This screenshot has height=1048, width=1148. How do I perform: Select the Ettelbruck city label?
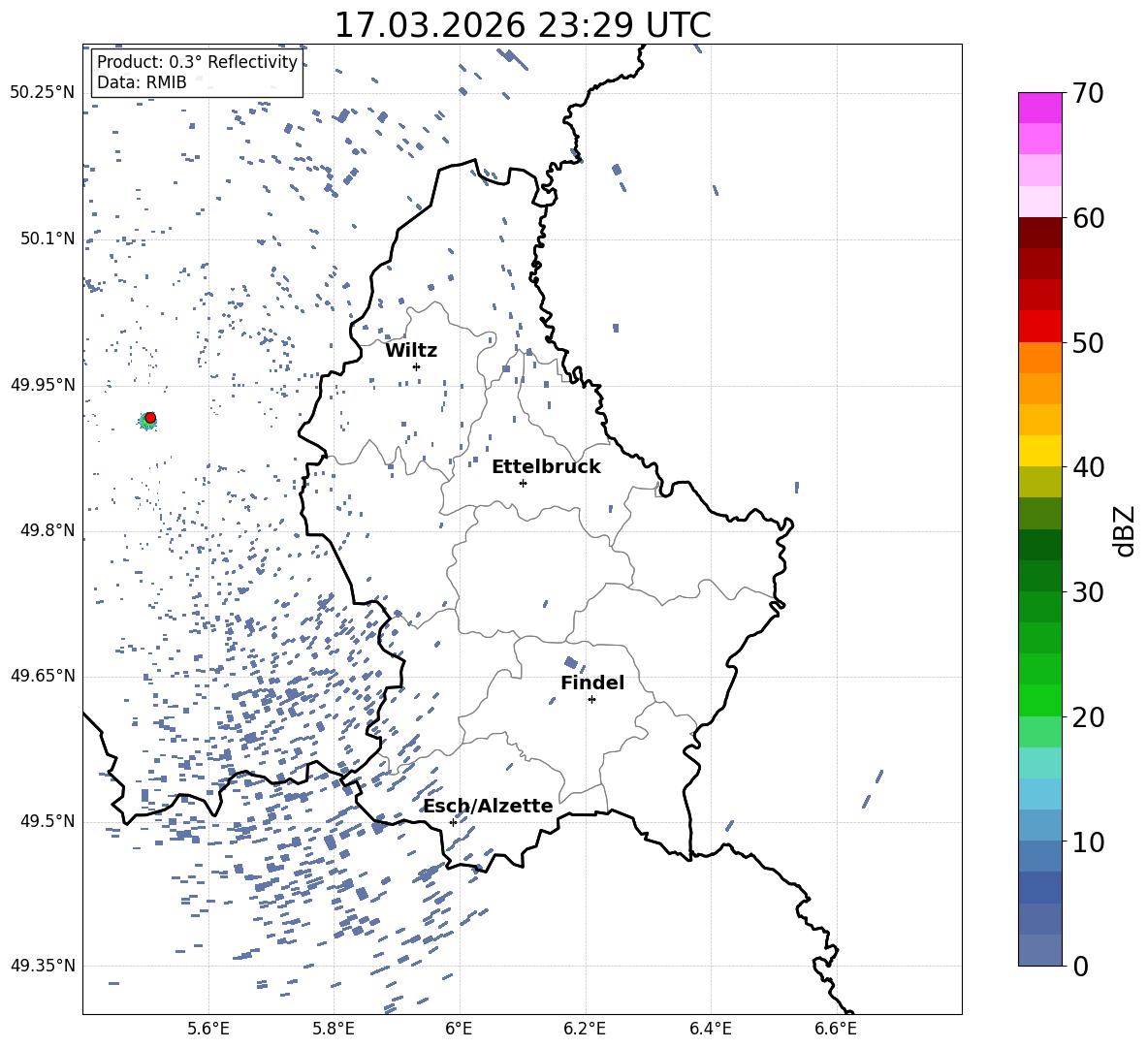click(x=546, y=467)
